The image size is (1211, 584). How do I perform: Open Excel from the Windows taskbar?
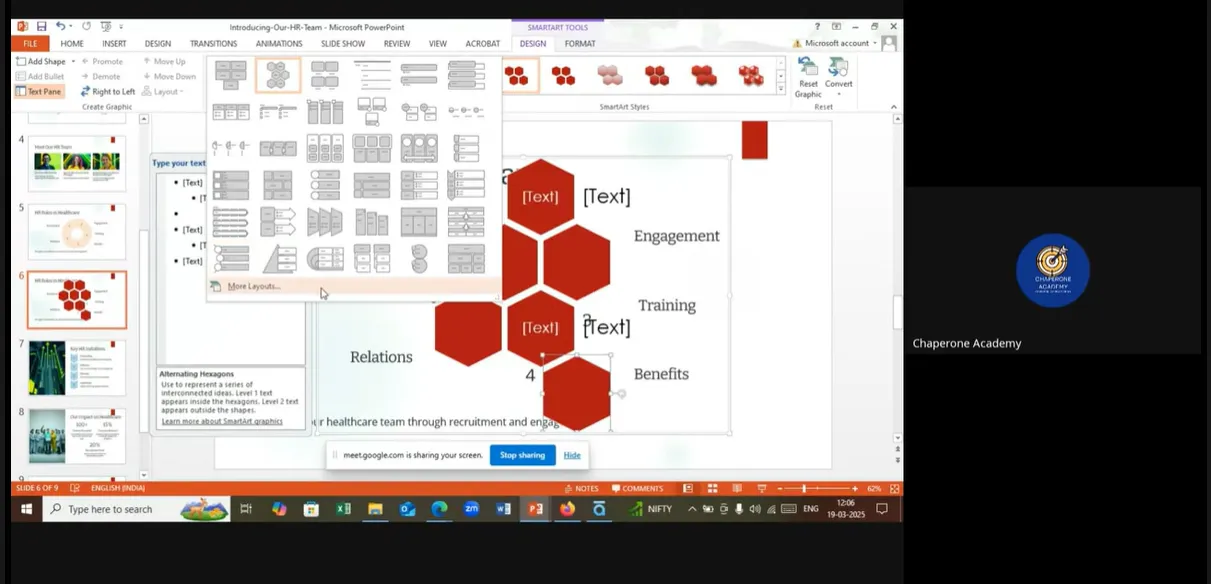343,509
